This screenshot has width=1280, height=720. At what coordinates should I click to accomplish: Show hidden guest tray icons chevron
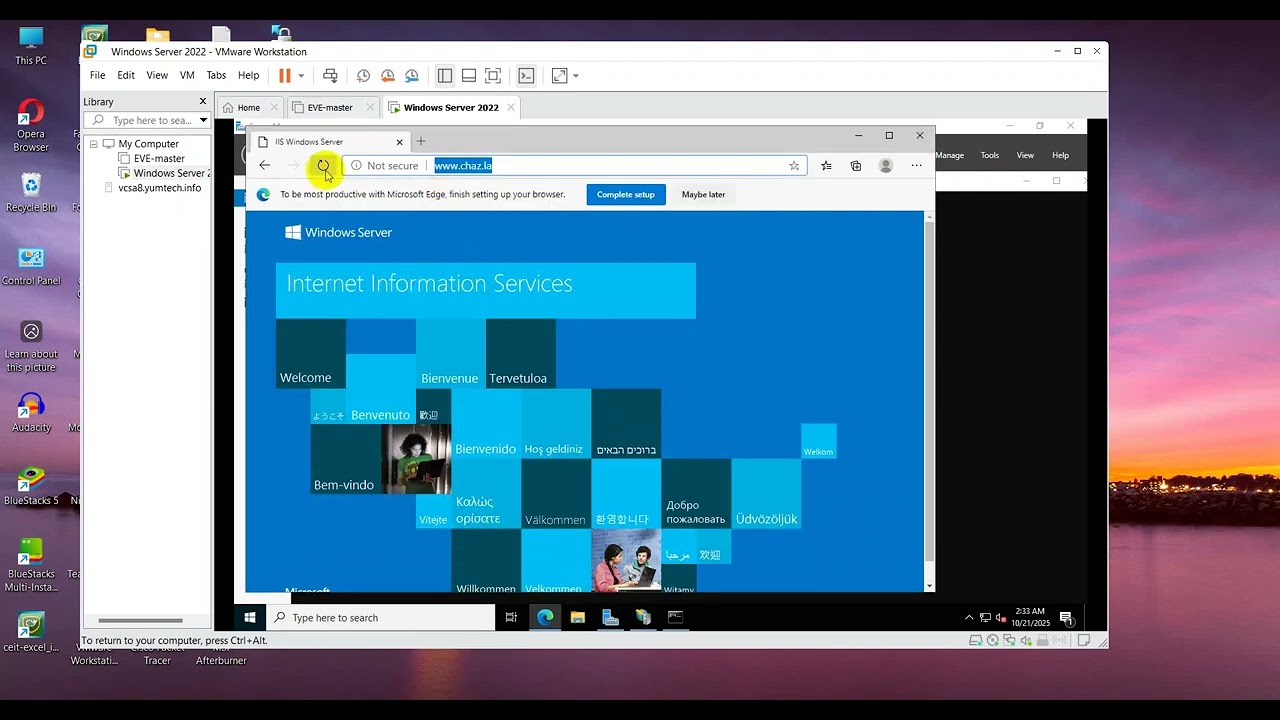(969, 617)
